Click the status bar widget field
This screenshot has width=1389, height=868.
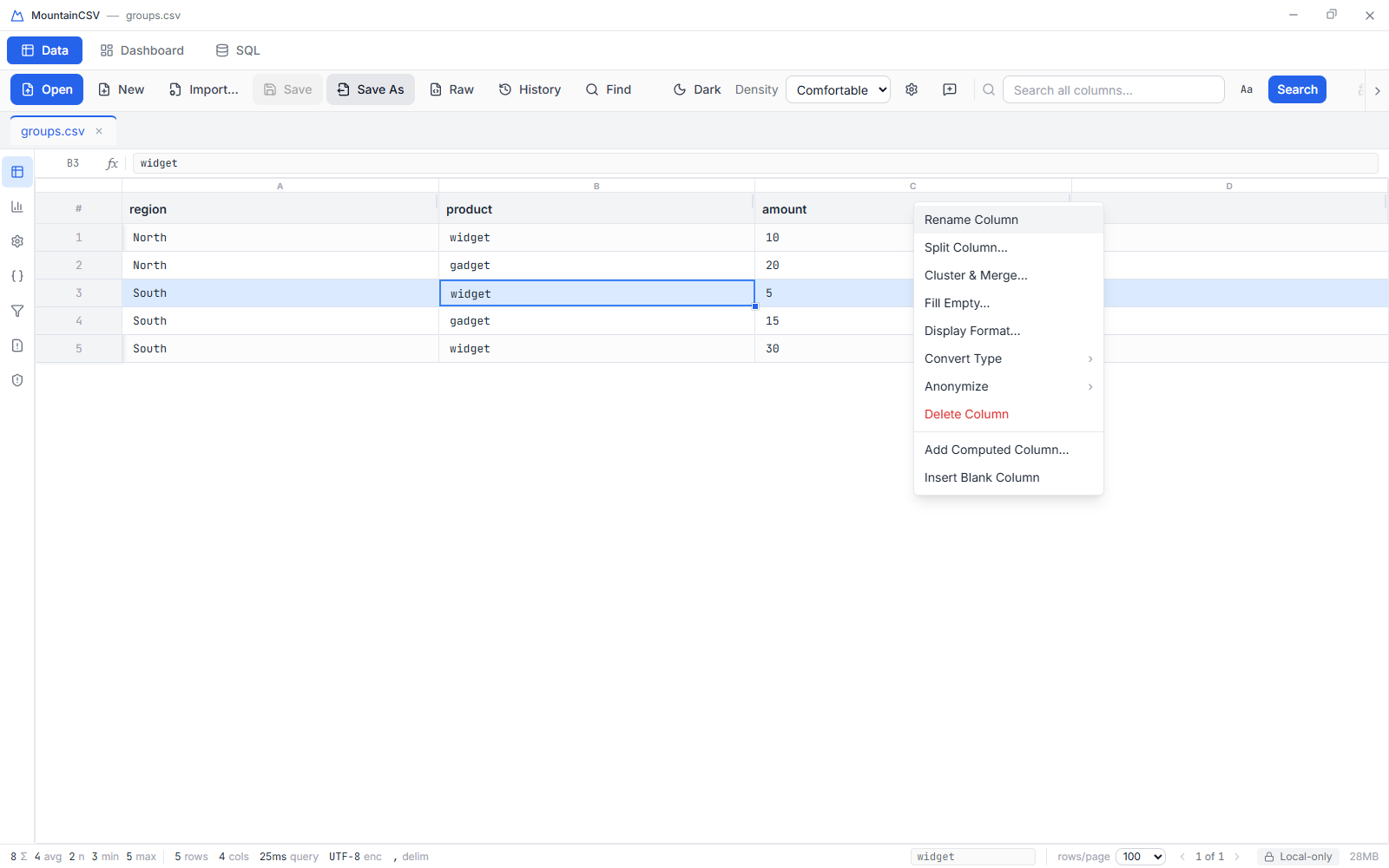coord(973,857)
